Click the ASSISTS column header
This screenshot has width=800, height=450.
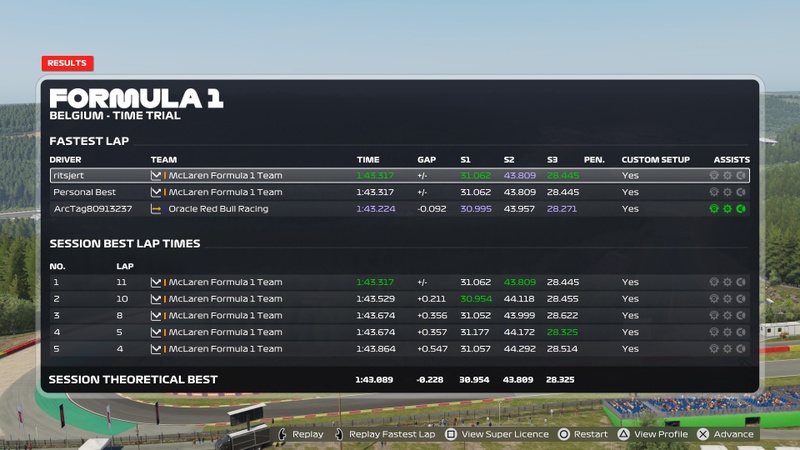click(732, 160)
